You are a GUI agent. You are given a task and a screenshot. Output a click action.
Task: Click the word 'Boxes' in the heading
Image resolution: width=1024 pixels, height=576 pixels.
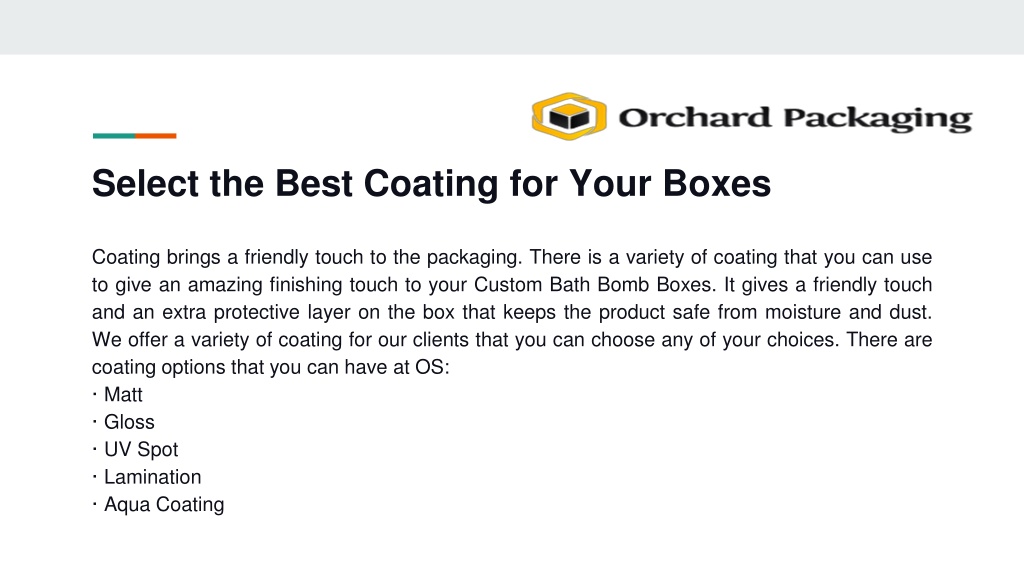(x=717, y=184)
